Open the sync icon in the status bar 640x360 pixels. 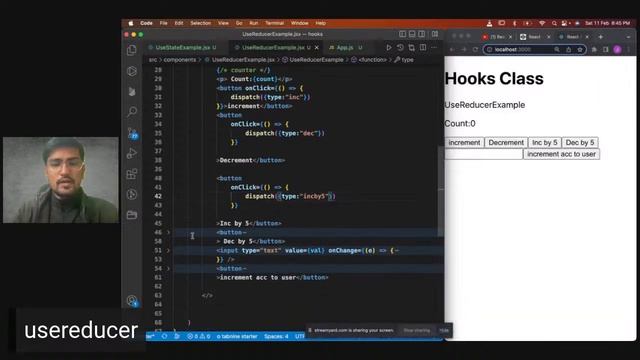point(164,336)
